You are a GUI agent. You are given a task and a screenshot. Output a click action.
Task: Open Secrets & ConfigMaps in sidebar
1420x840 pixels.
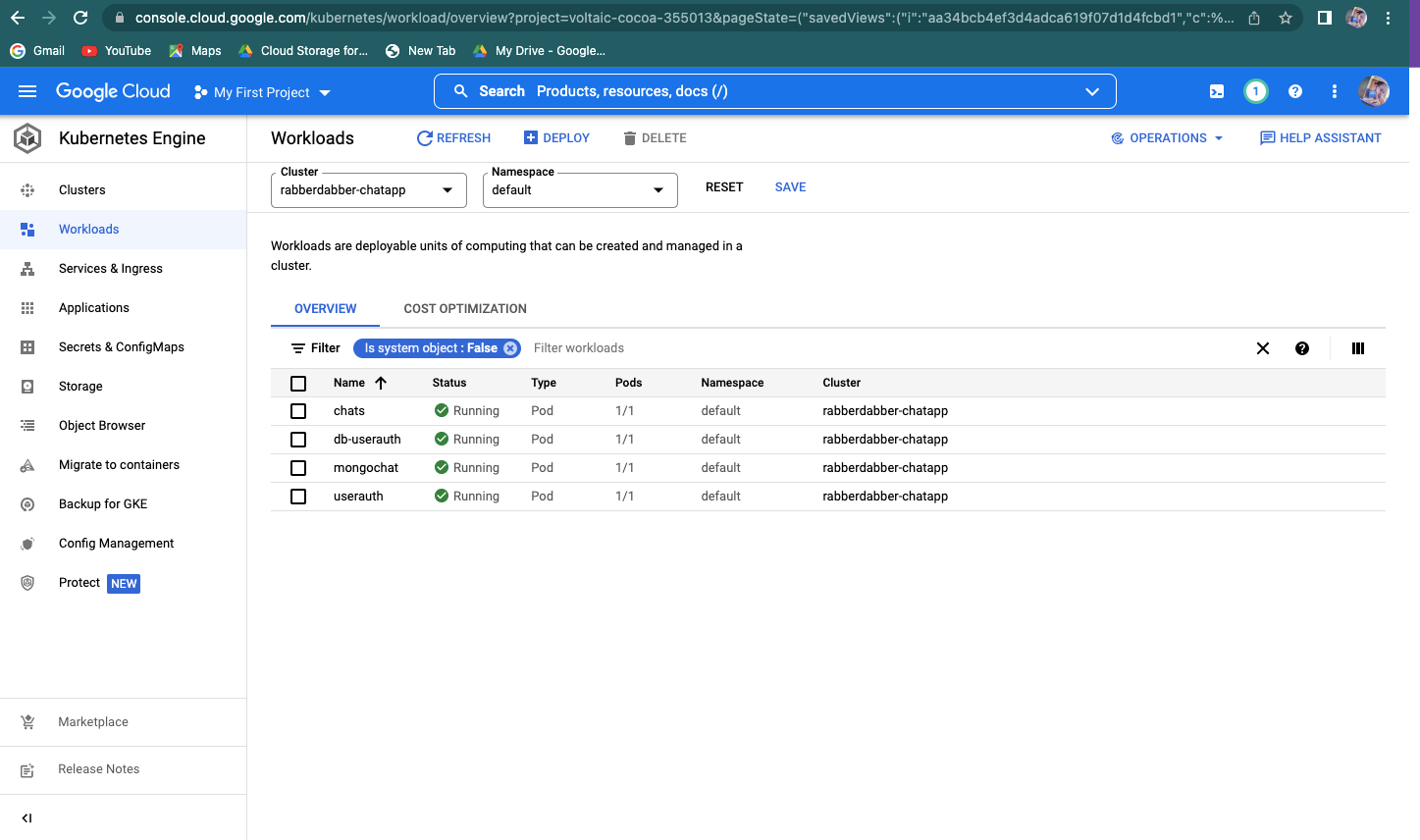click(123, 347)
